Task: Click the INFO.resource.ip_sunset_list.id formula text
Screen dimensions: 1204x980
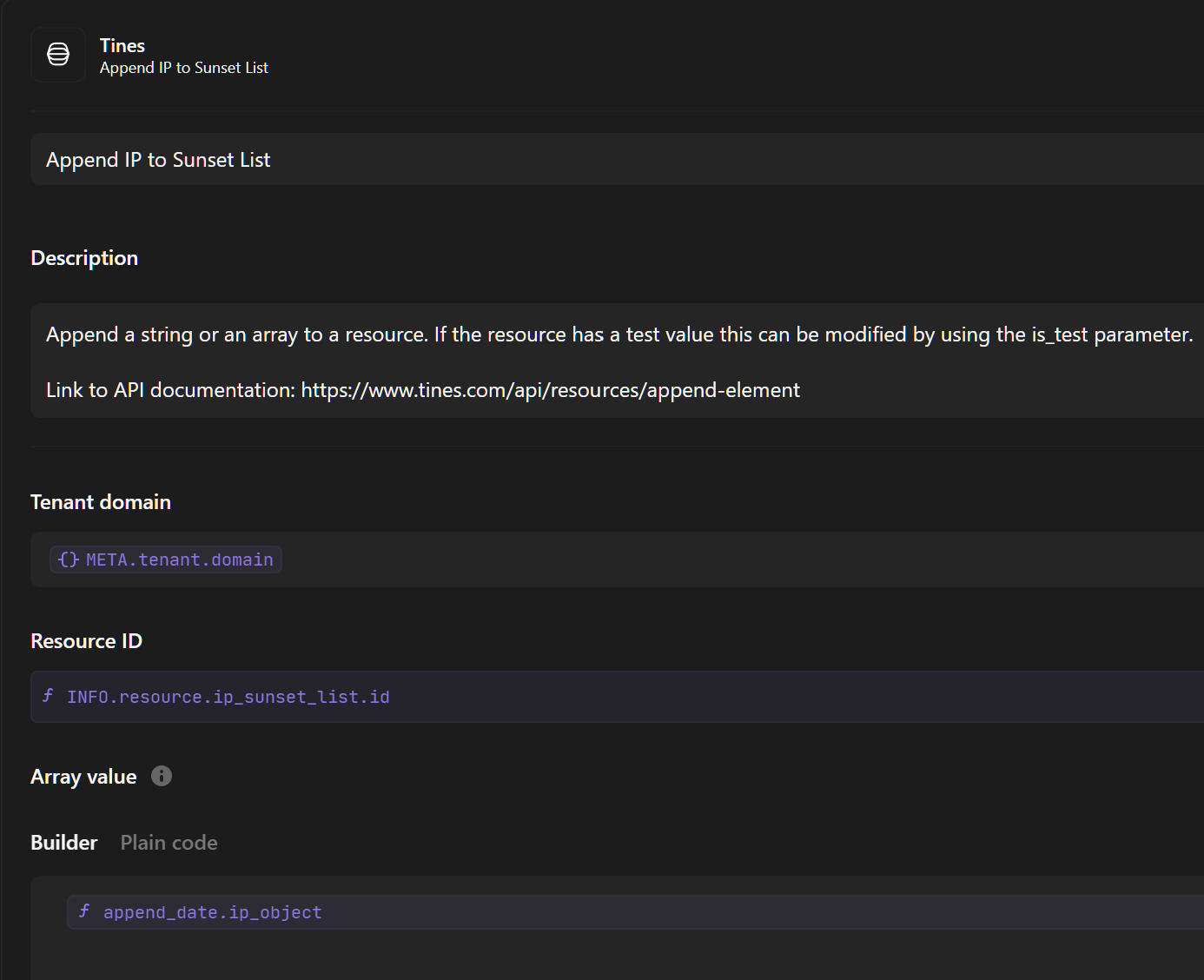Action: pyautogui.click(x=228, y=697)
